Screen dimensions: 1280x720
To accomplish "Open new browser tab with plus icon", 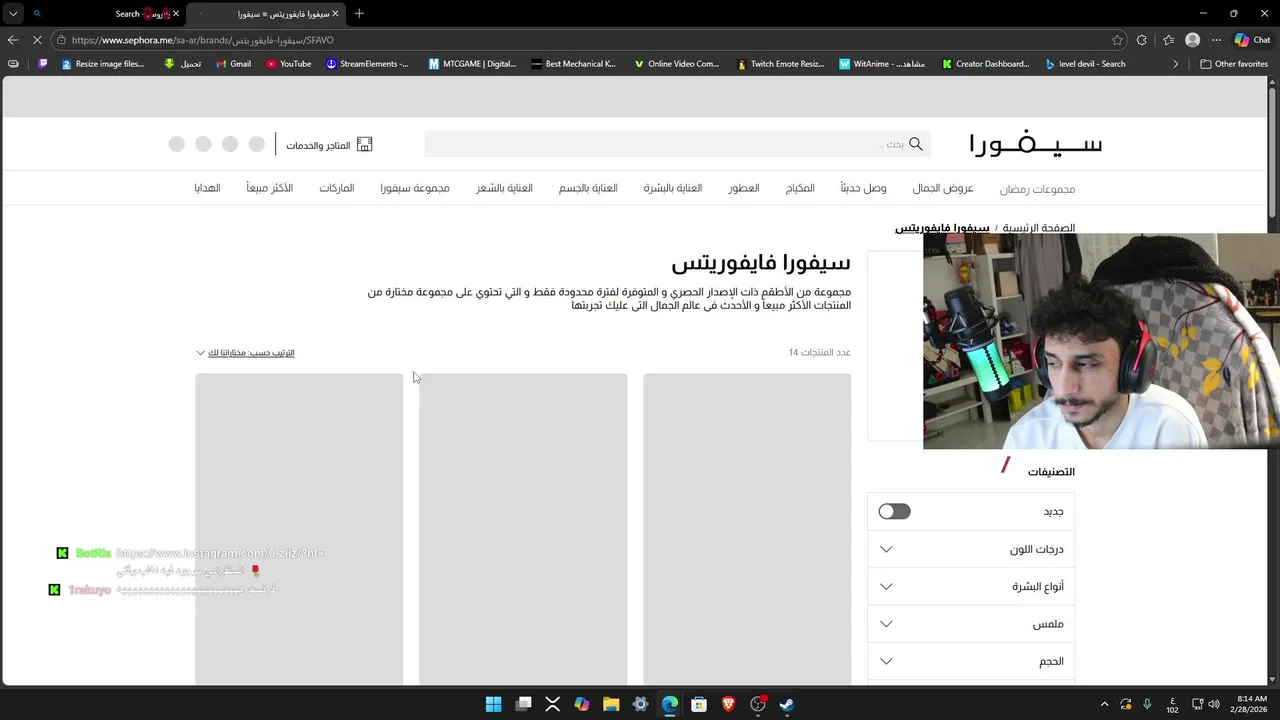I will 359,14.
